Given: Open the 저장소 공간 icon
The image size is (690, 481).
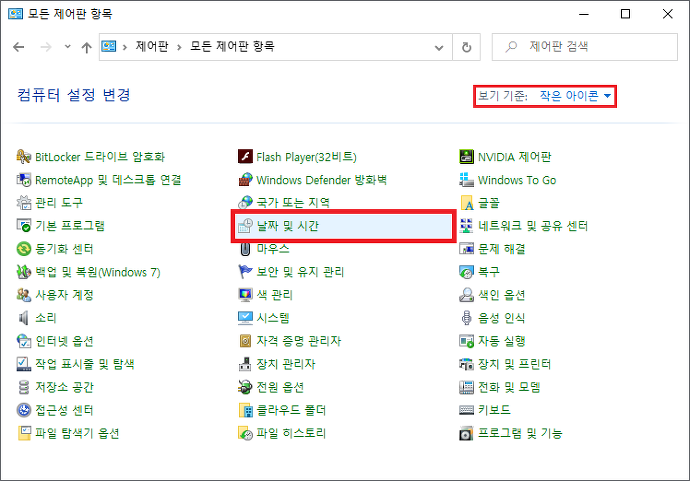Looking at the screenshot, I should coord(23,387).
